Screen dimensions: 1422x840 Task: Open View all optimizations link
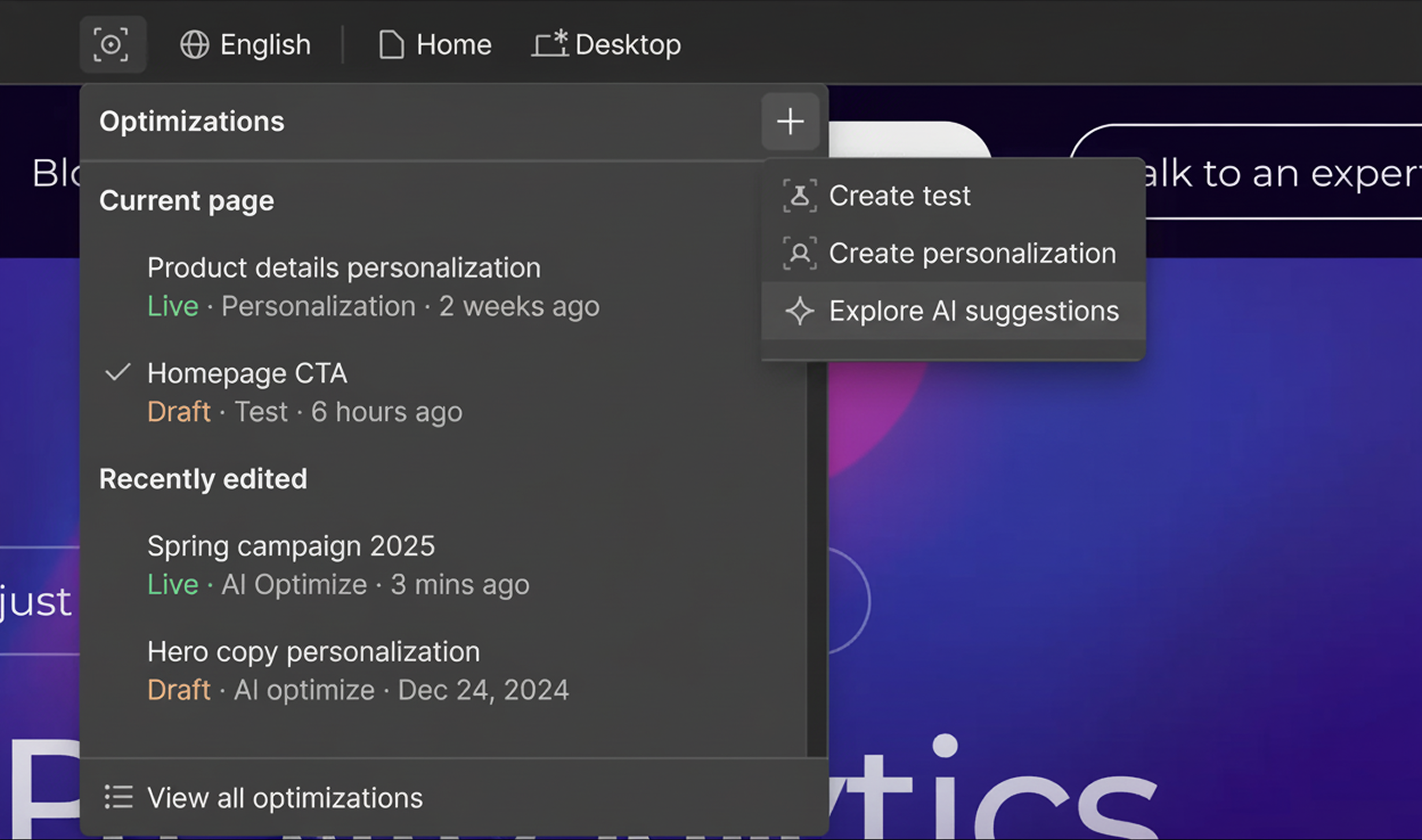[284, 797]
